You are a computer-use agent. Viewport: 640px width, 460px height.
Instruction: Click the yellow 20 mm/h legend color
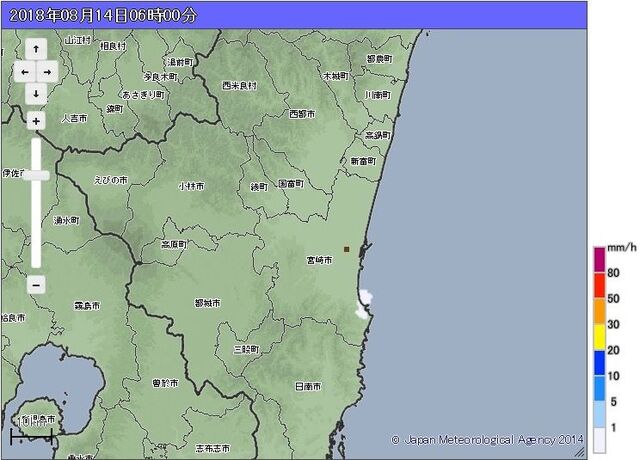(x=600, y=337)
